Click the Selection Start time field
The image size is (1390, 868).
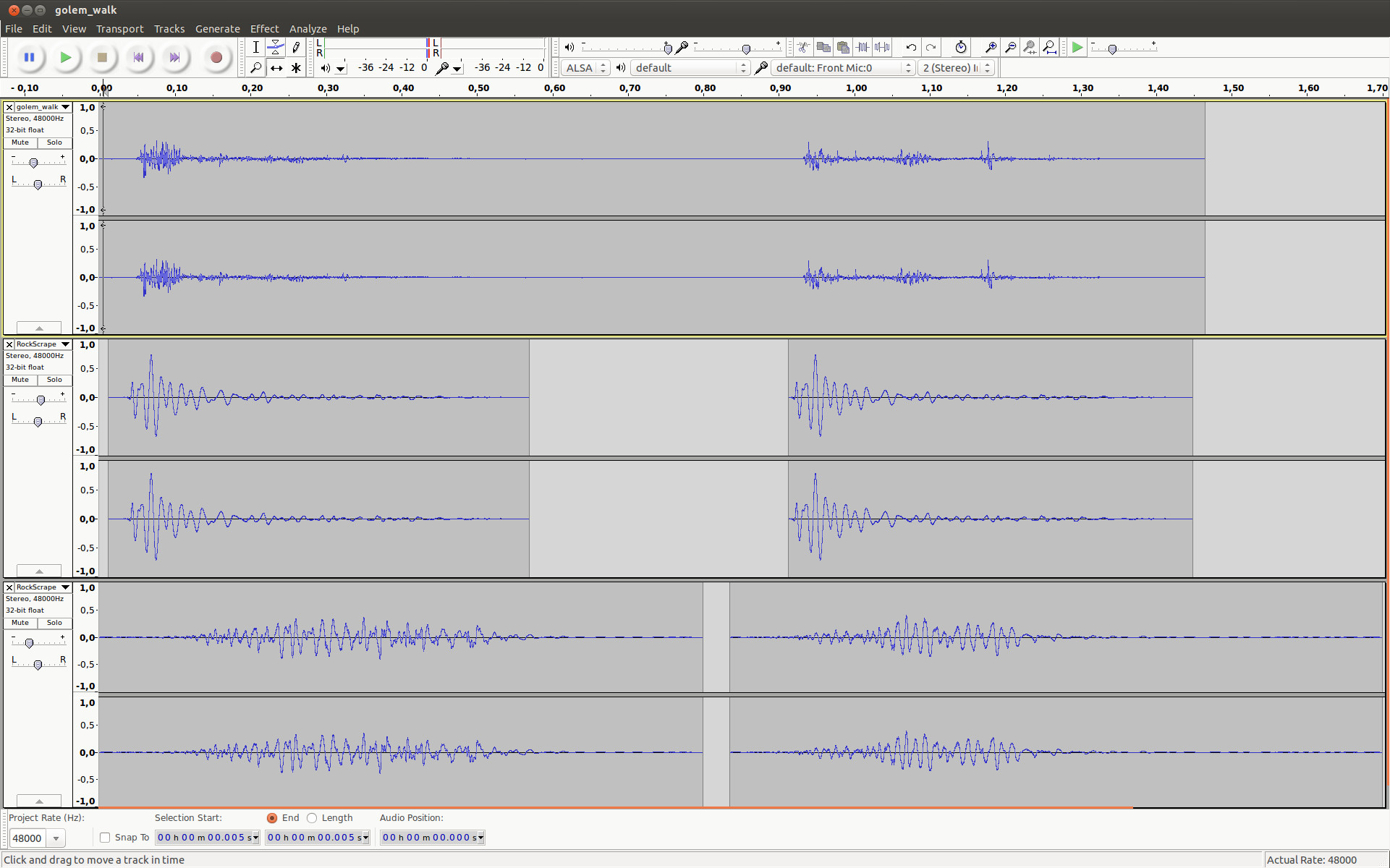pos(207,838)
